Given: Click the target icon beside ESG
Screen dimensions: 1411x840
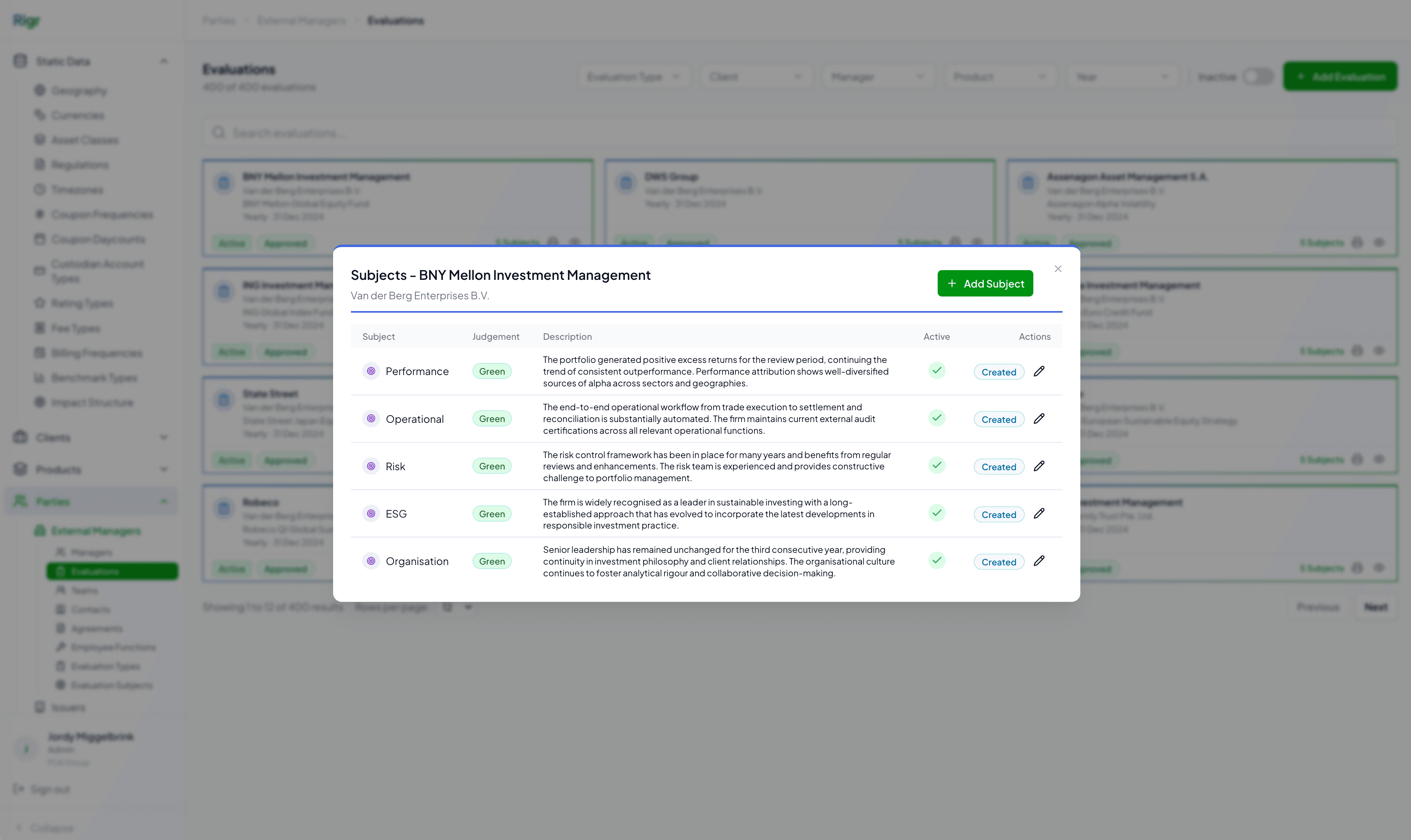Looking at the screenshot, I should (371, 514).
